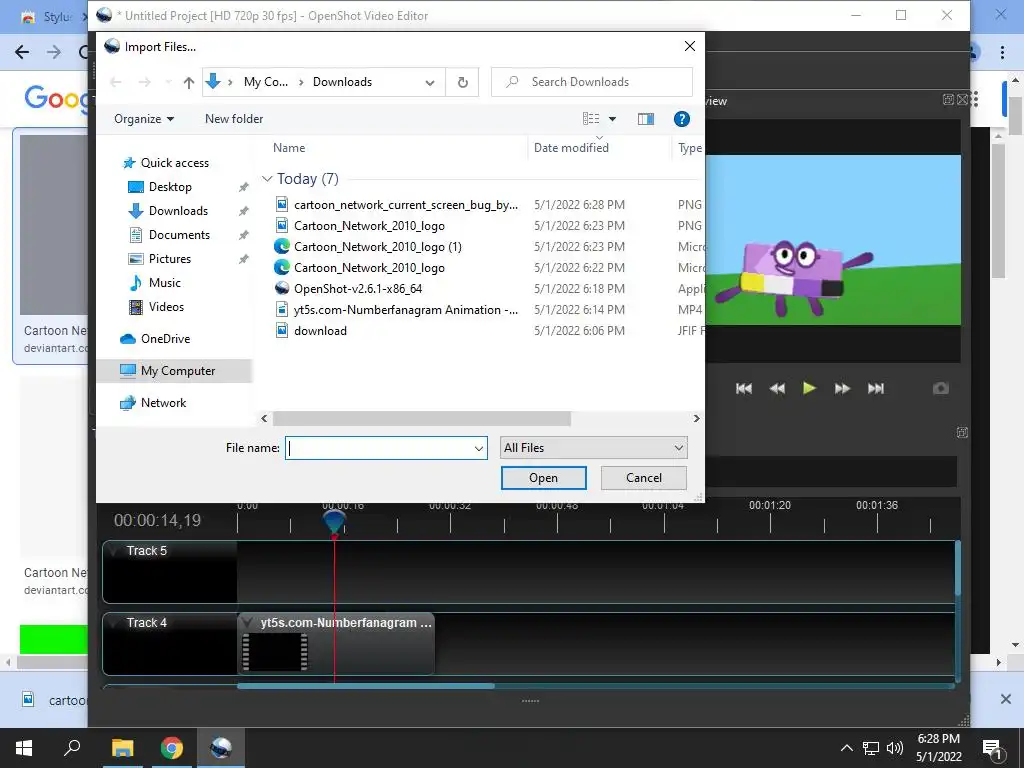Click Fast Forward in OpenShot preview
The height and width of the screenshot is (768, 1024).
(x=842, y=389)
